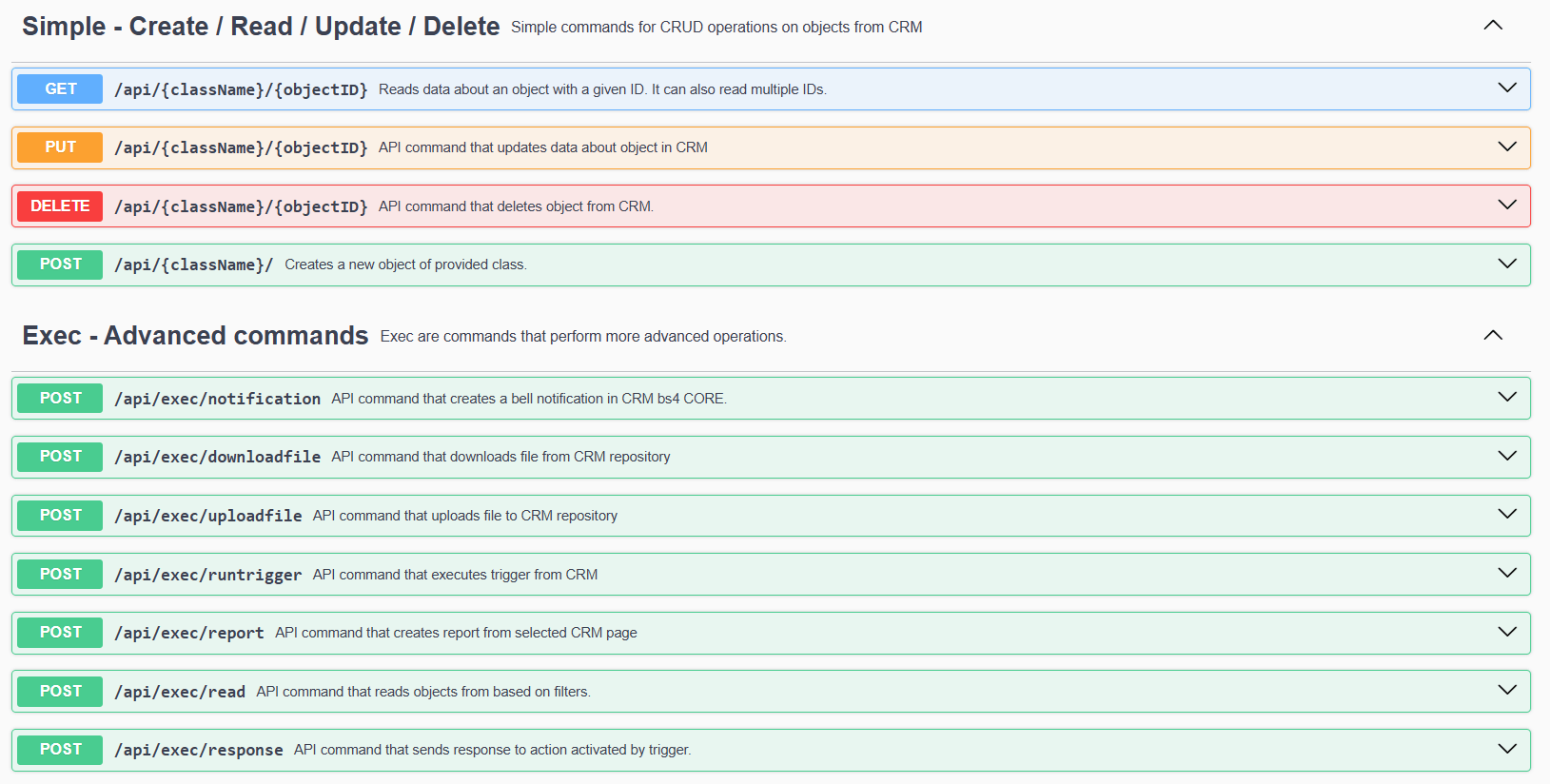1550x784 pixels.
Task: Click text 'Creates a new object of provided class.'
Action: tap(405, 265)
